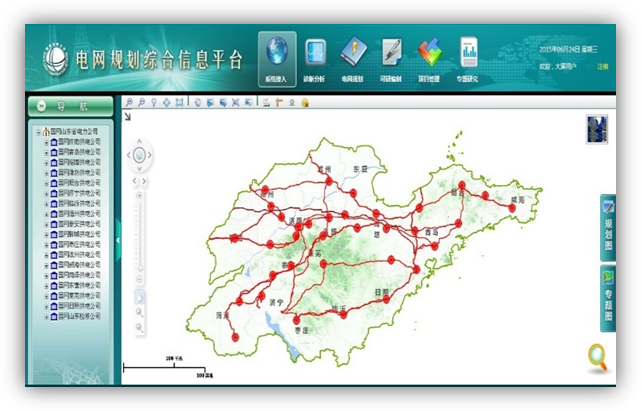Expand the 国网临沂供电公司 tree node
The width and height of the screenshot is (642, 411).
[46, 204]
